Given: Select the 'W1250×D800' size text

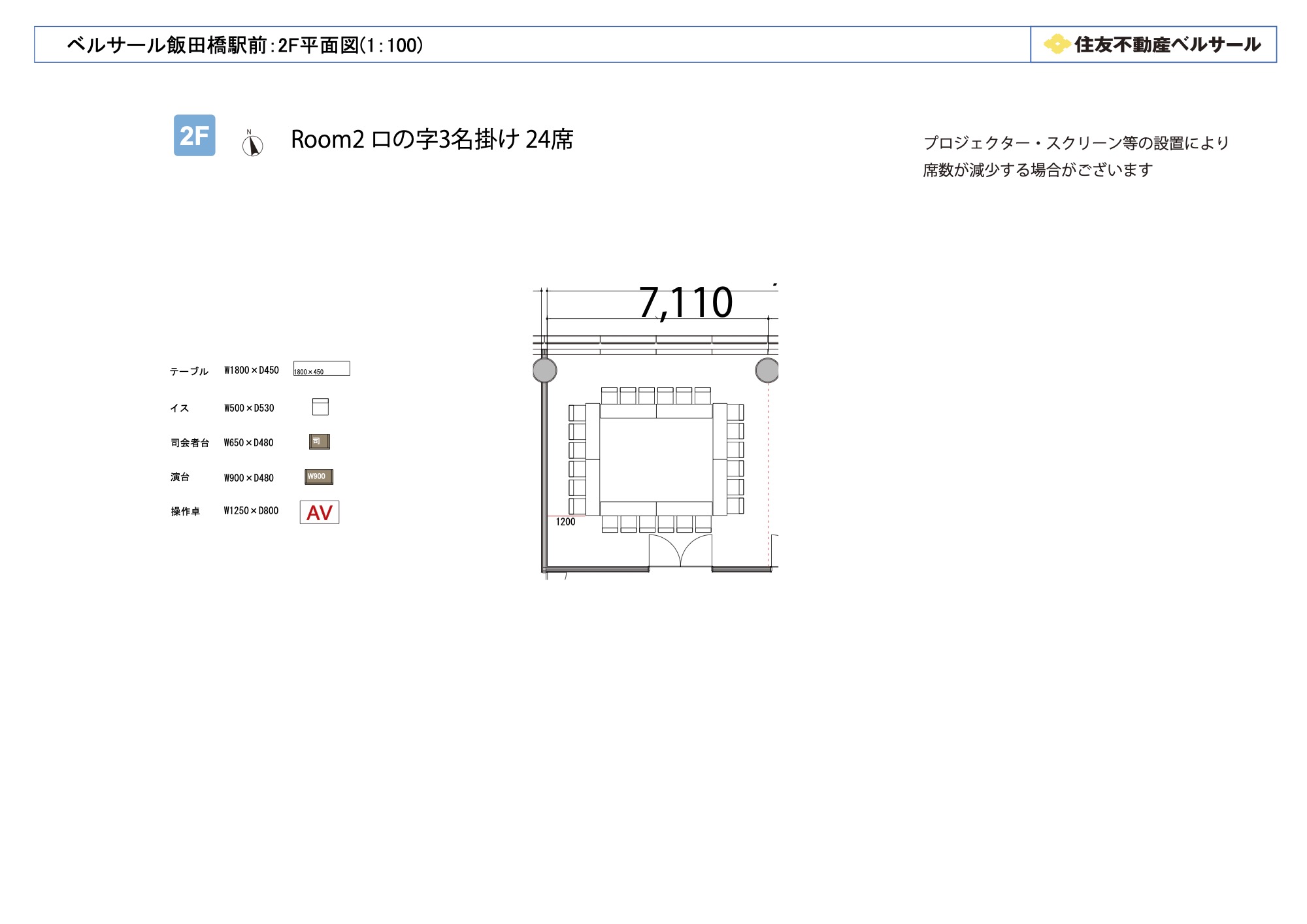Looking at the screenshot, I should 251,510.
